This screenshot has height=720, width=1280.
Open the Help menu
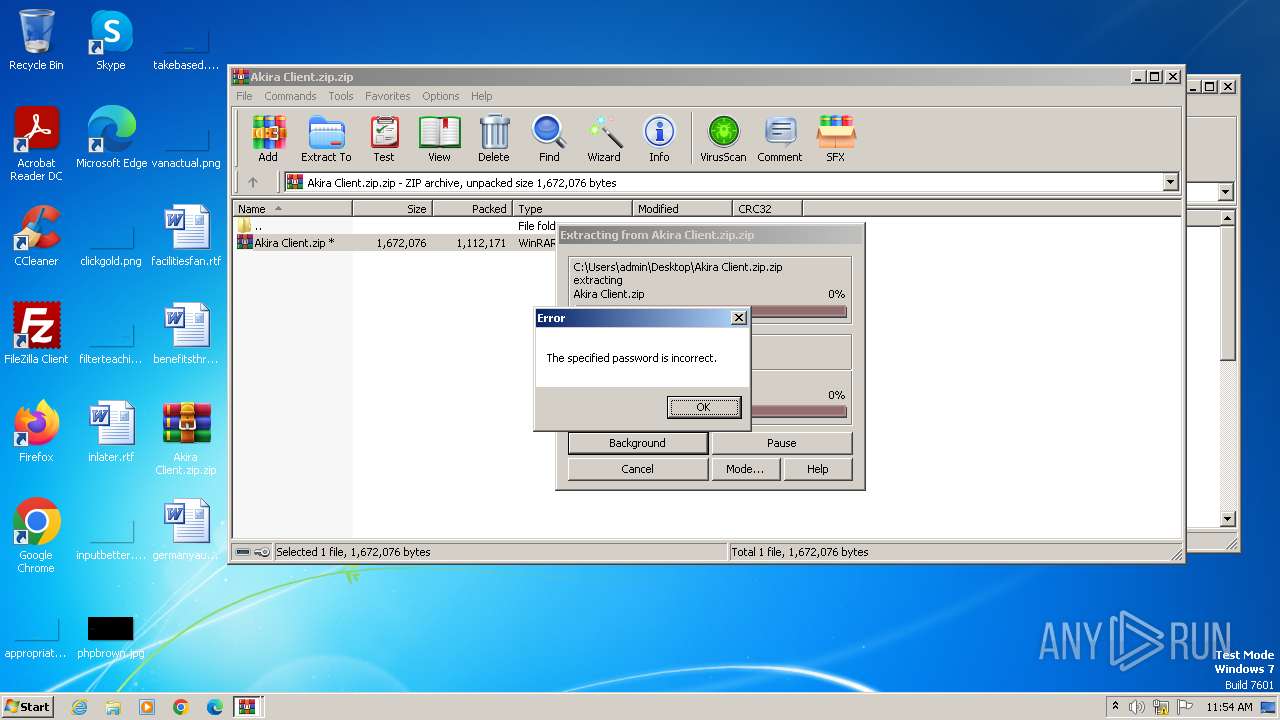coord(481,96)
